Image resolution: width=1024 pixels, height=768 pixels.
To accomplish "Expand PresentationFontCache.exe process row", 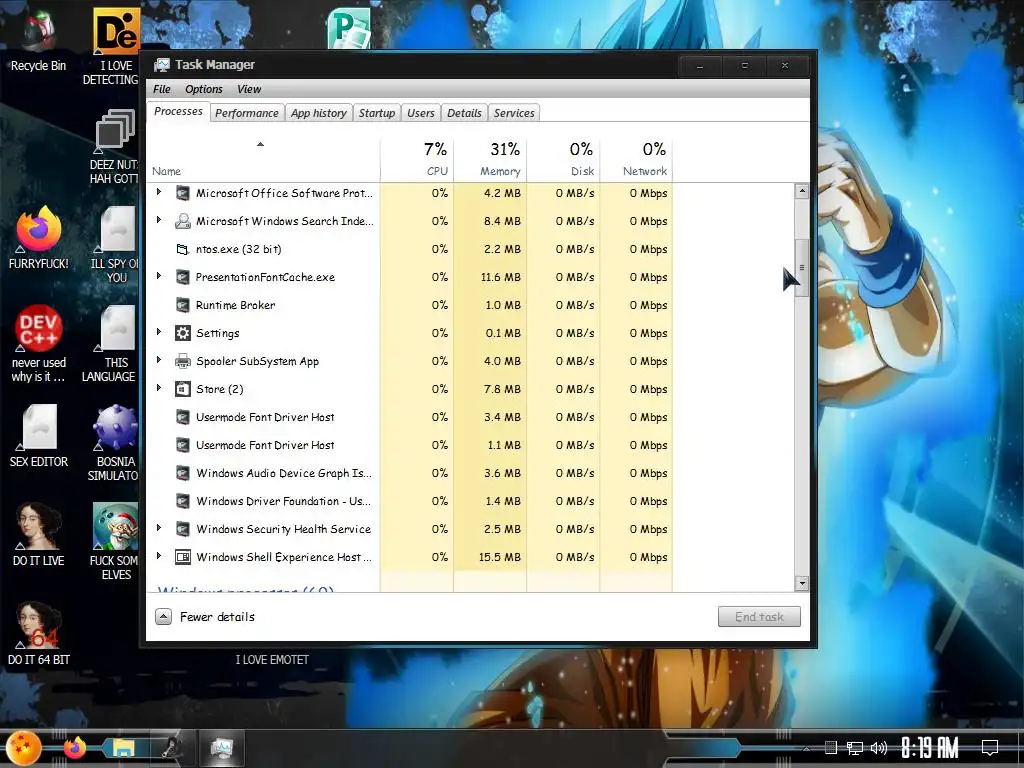I will (159, 276).
